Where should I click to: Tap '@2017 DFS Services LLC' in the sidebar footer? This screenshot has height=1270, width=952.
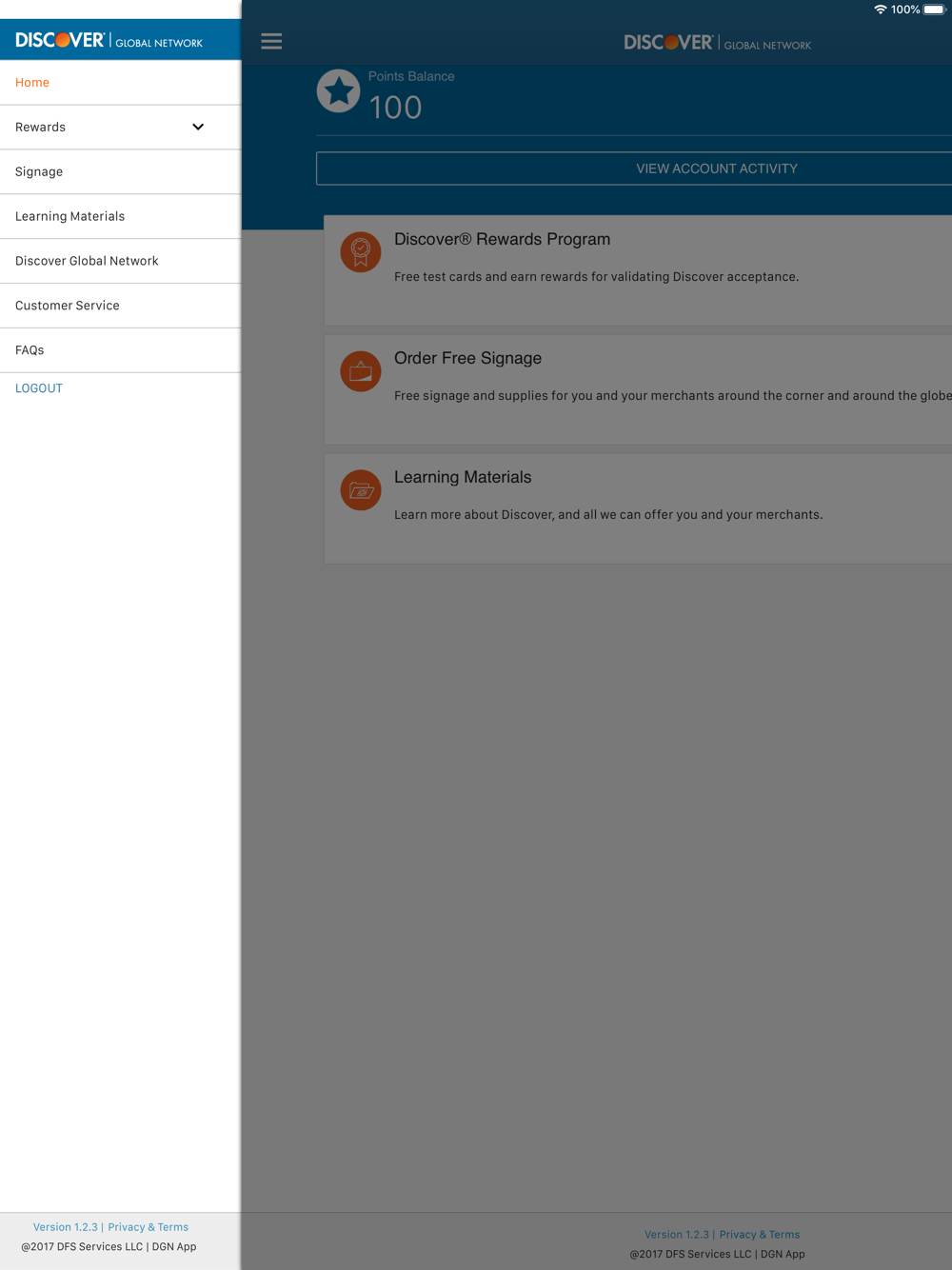pyautogui.click(x=82, y=1247)
